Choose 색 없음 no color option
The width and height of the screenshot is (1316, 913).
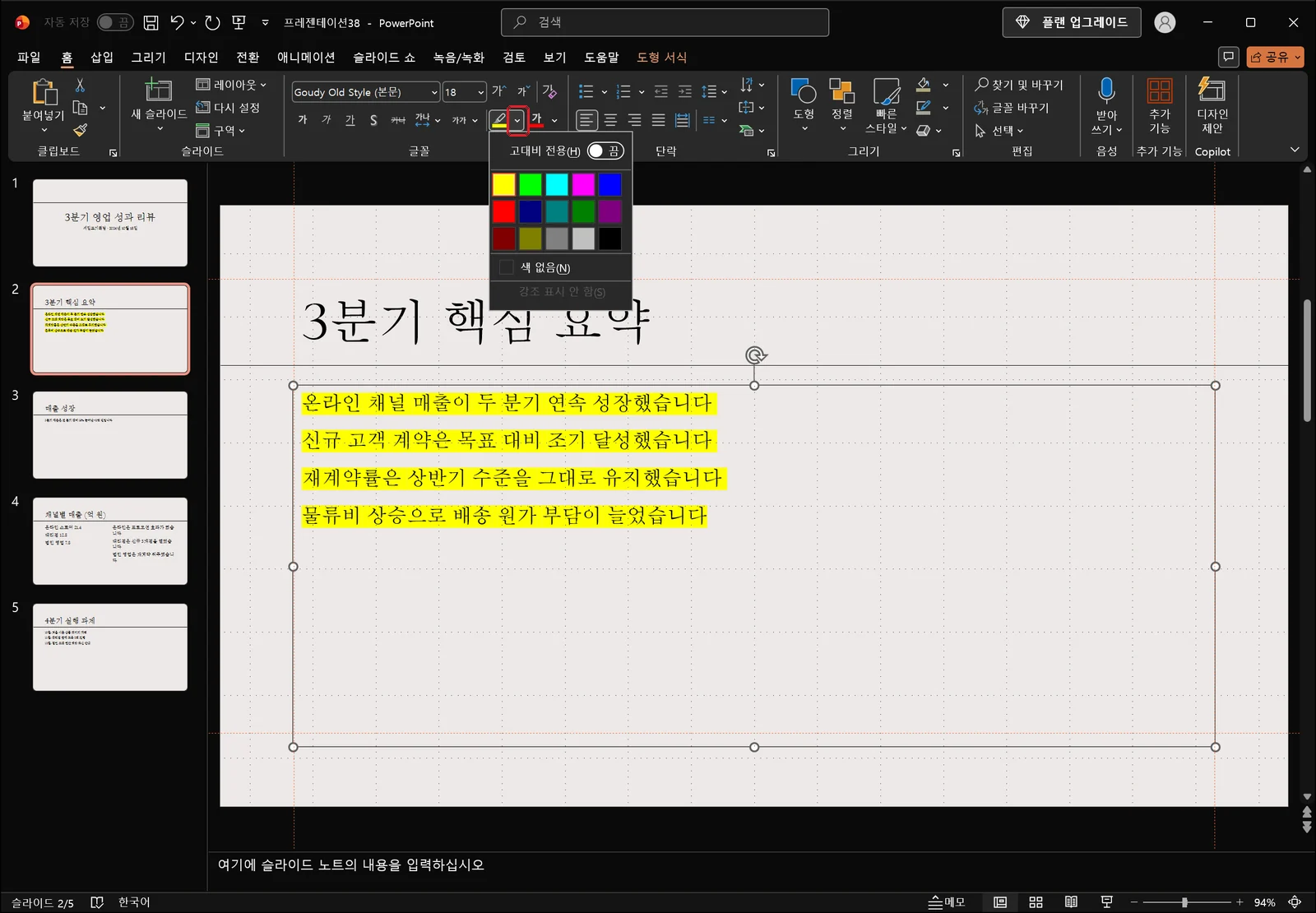coord(561,267)
